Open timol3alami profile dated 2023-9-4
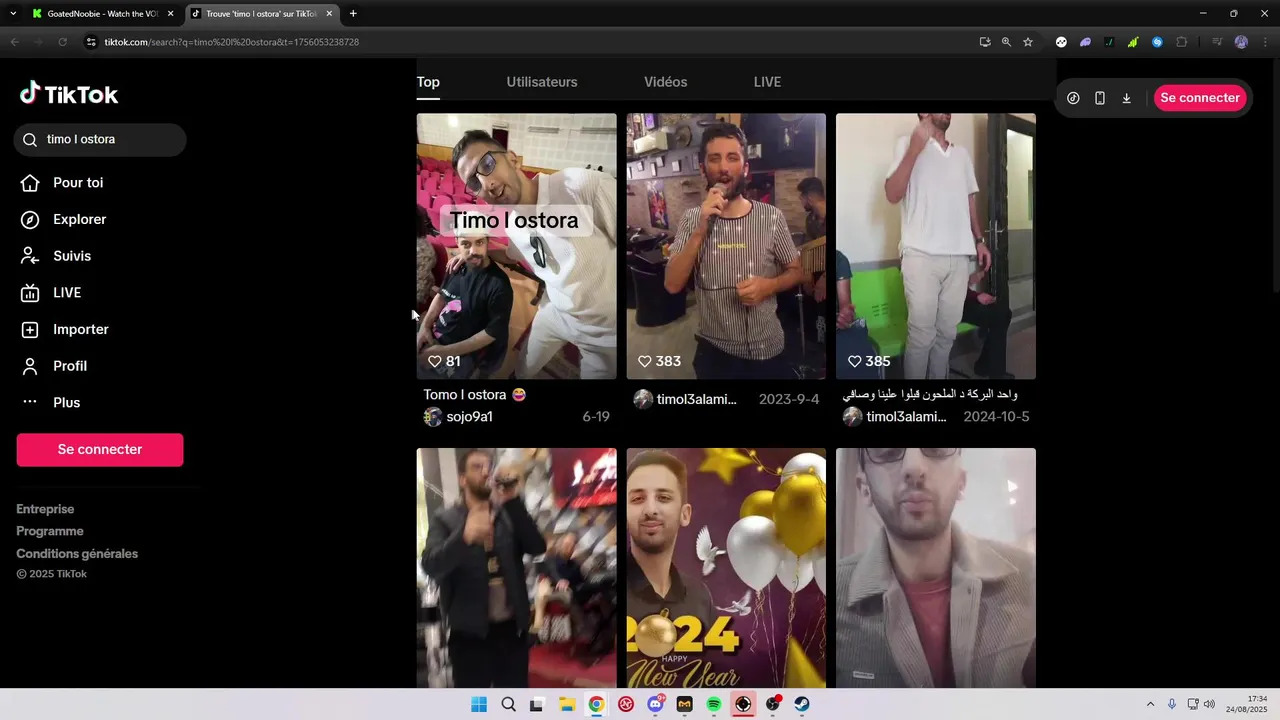Image resolution: width=1280 pixels, height=720 pixels. point(697,399)
